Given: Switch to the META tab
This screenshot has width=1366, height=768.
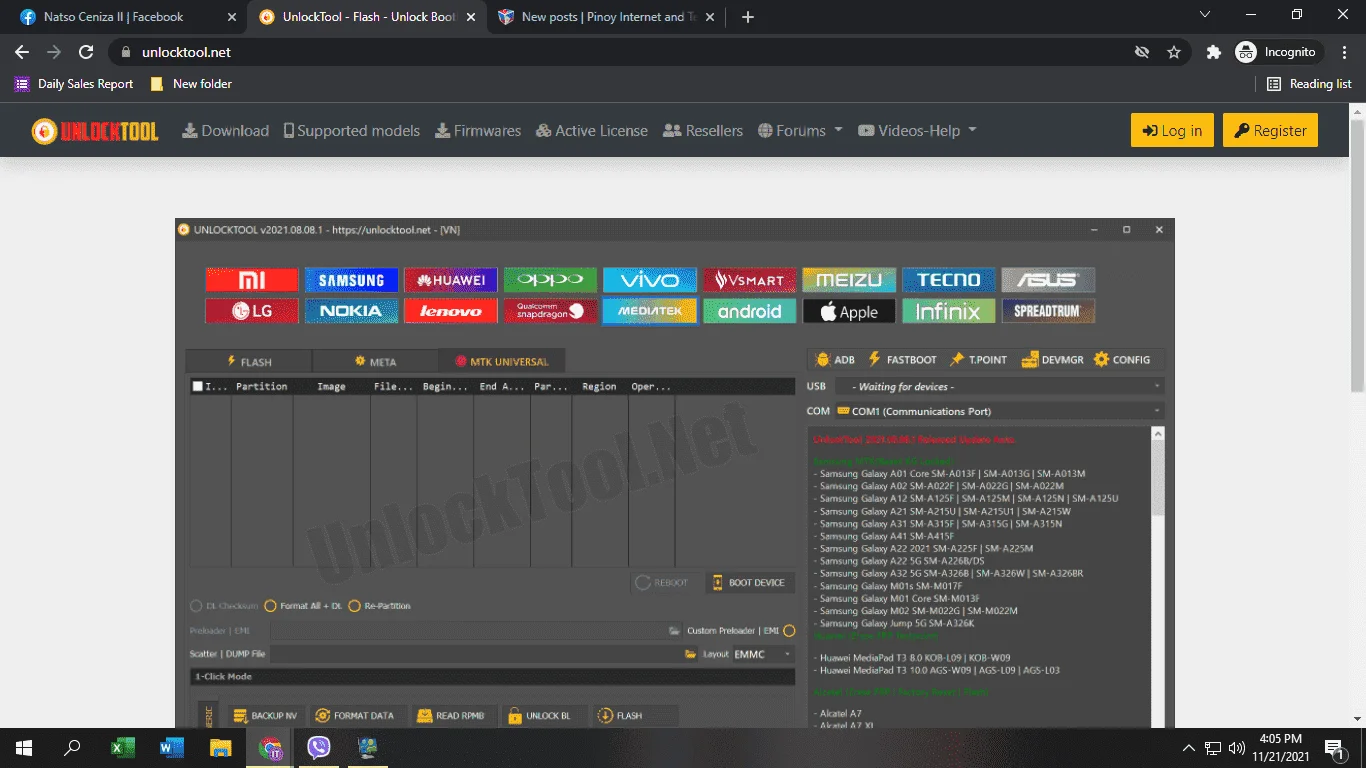Looking at the screenshot, I should pyautogui.click(x=375, y=361).
